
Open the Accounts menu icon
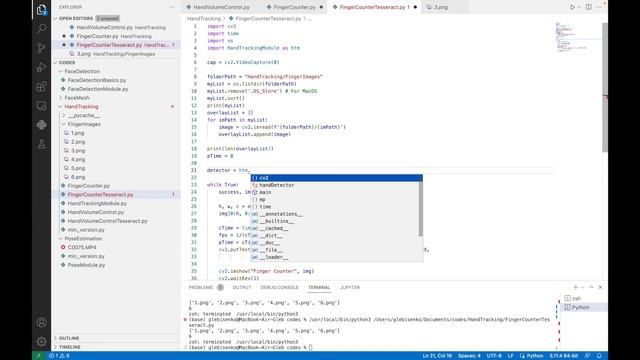click(x=41, y=322)
